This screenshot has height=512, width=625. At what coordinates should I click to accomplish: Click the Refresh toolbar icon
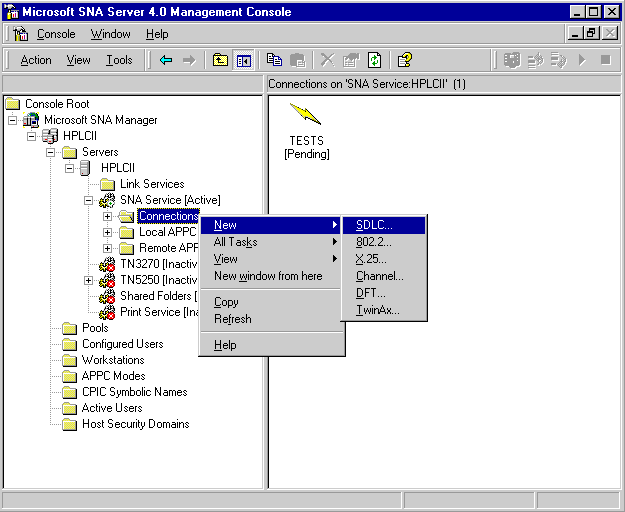click(x=373, y=60)
